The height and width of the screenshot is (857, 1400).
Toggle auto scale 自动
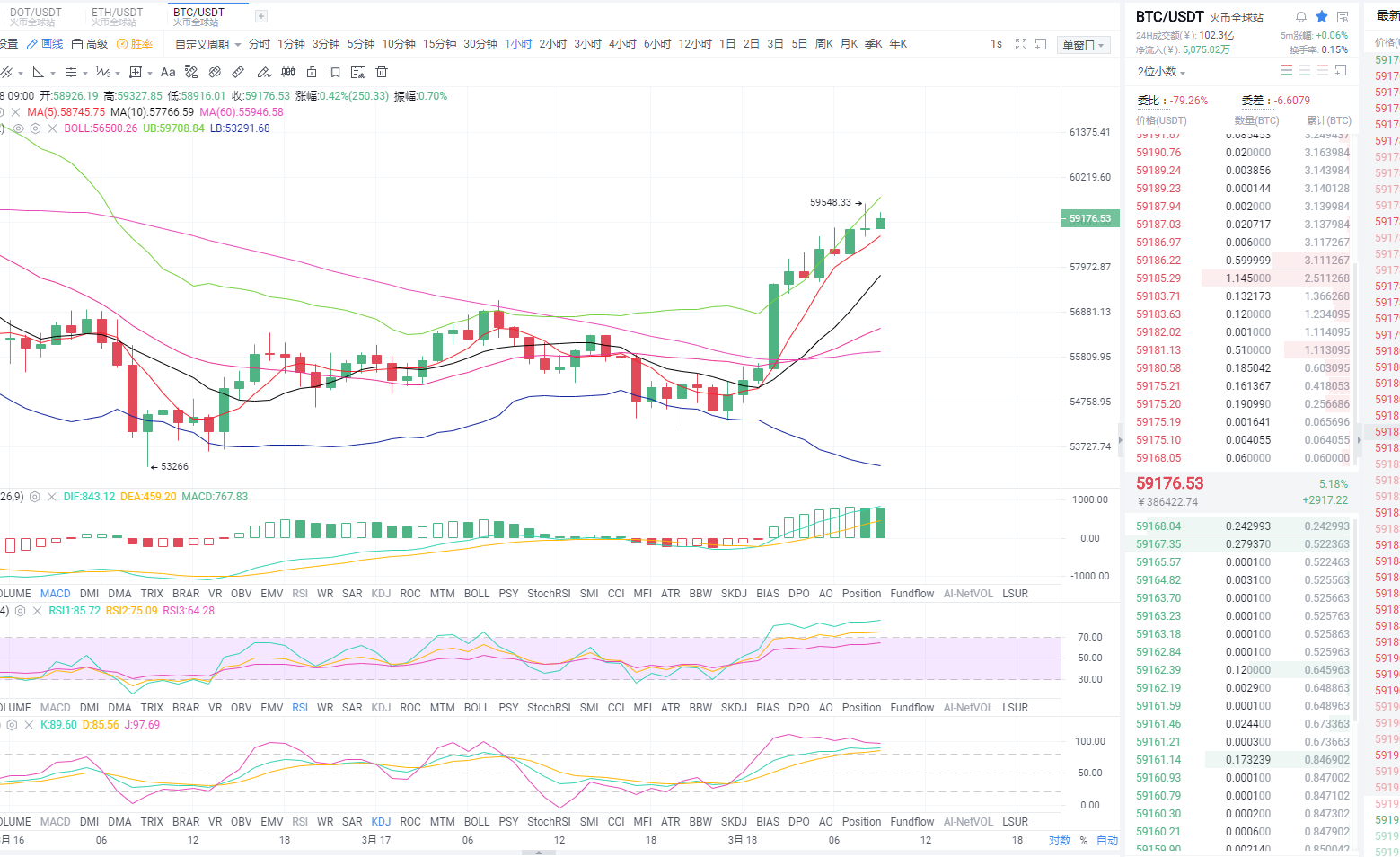(x=1107, y=841)
